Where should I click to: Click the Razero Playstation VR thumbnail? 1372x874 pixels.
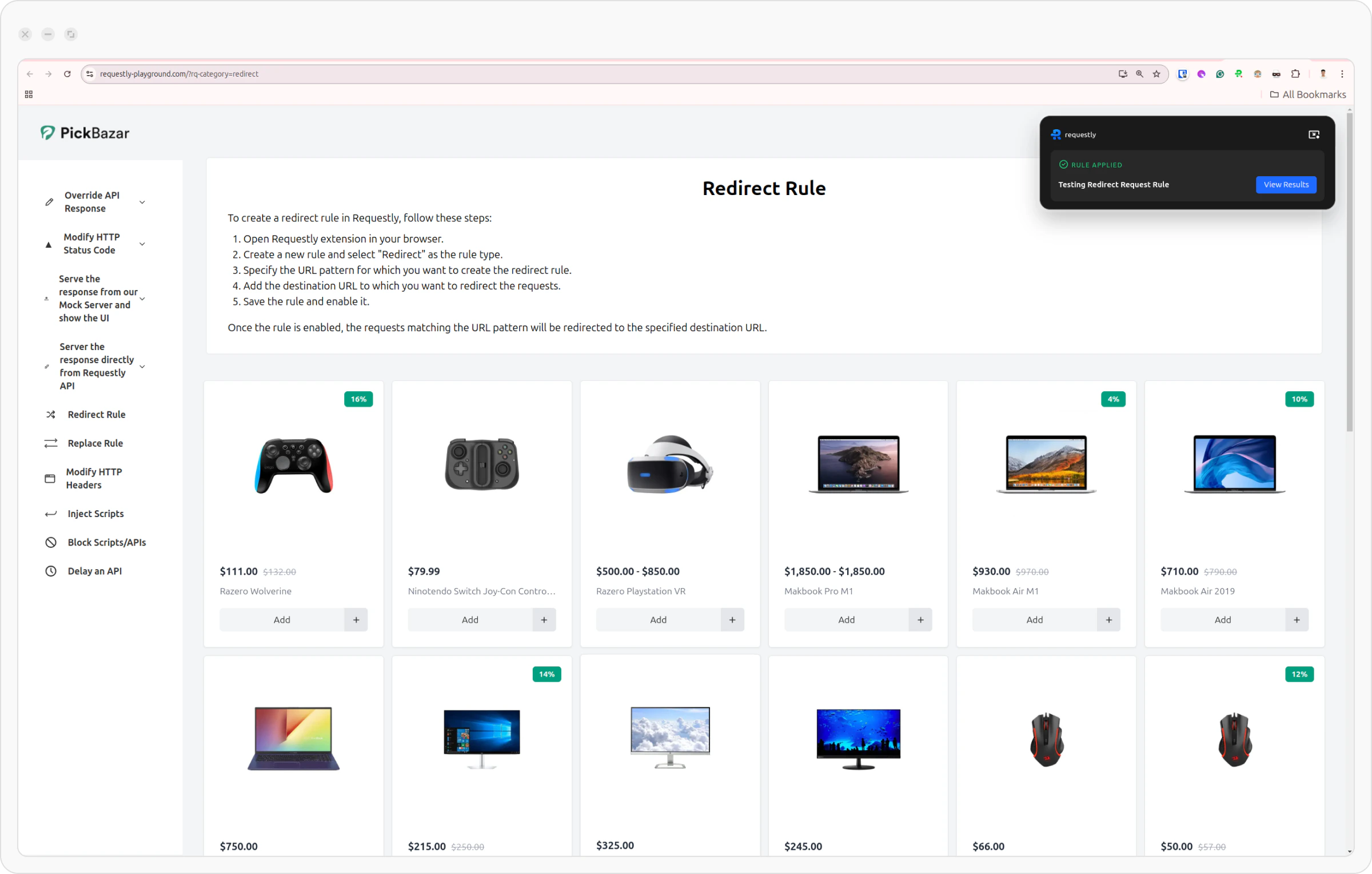pyautogui.click(x=670, y=464)
